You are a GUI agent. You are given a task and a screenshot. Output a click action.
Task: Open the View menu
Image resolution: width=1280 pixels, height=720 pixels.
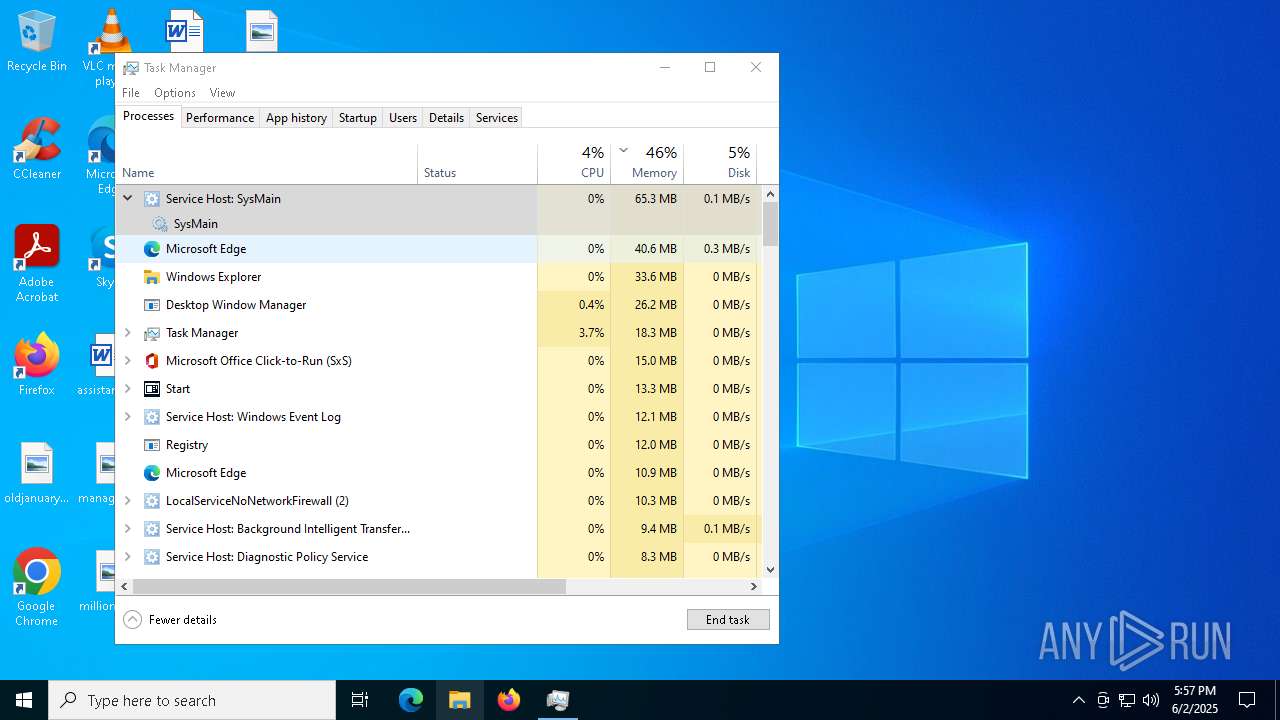(x=222, y=93)
